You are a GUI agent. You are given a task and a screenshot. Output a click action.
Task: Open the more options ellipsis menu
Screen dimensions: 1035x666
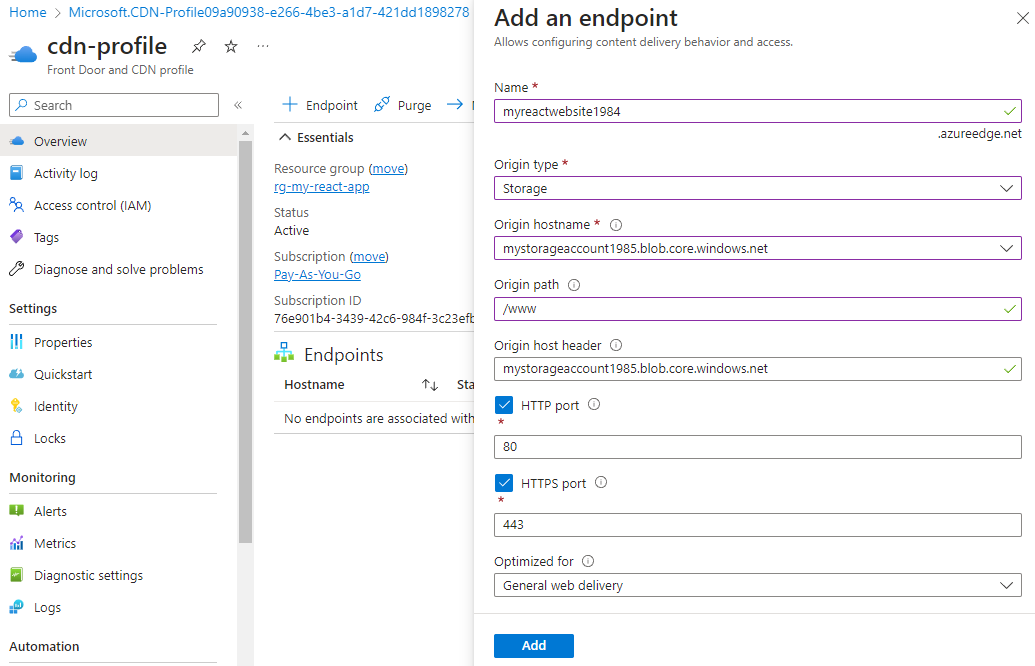click(x=263, y=46)
